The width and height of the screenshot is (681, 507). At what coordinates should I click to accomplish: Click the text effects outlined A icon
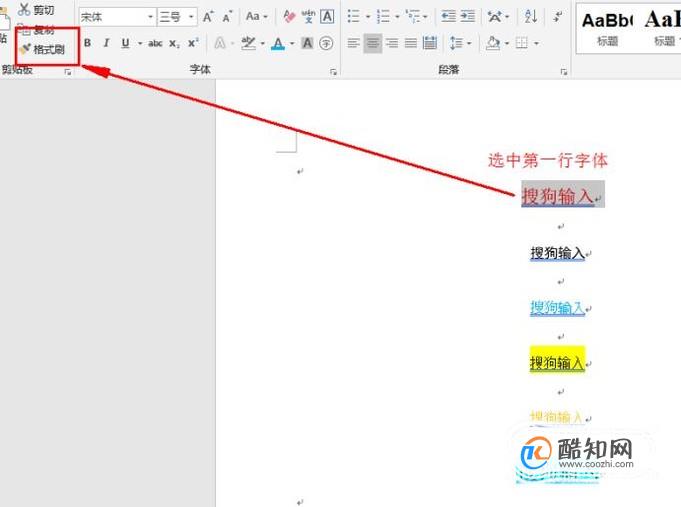coord(221,43)
